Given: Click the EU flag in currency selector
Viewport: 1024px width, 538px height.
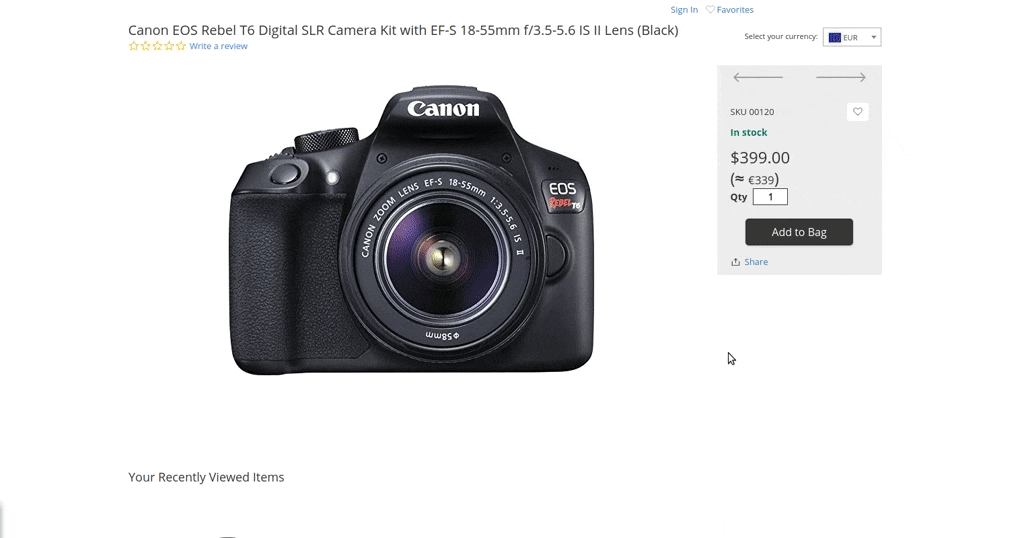Looking at the screenshot, I should point(835,37).
